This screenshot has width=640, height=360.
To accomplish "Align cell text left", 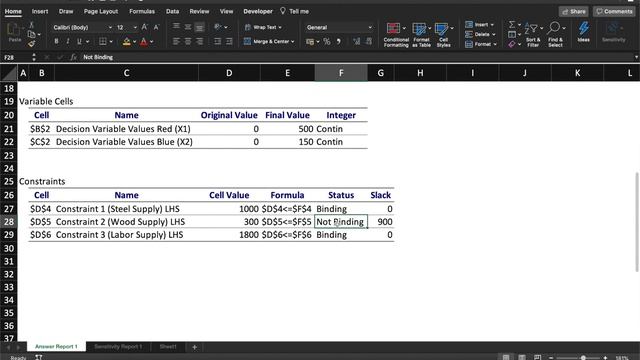I will [176, 41].
